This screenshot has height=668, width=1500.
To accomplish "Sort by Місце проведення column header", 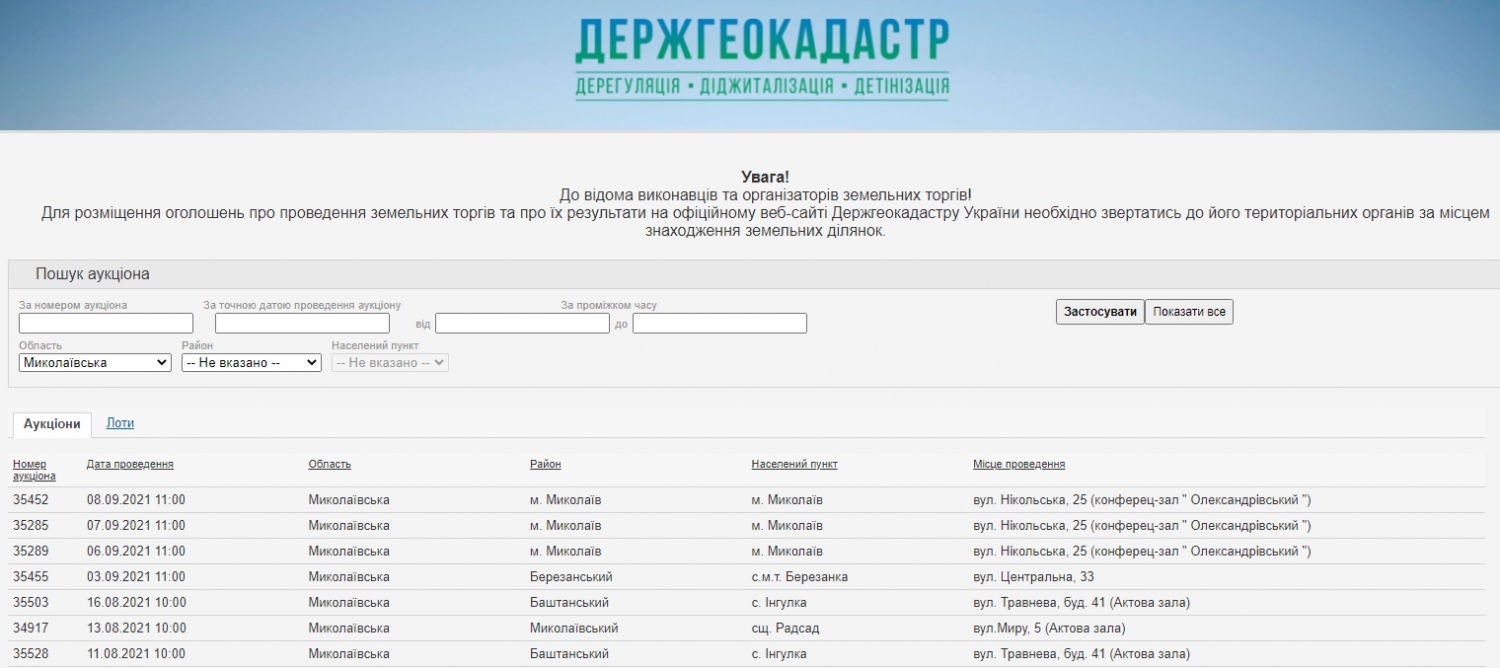I will tap(1018, 464).
